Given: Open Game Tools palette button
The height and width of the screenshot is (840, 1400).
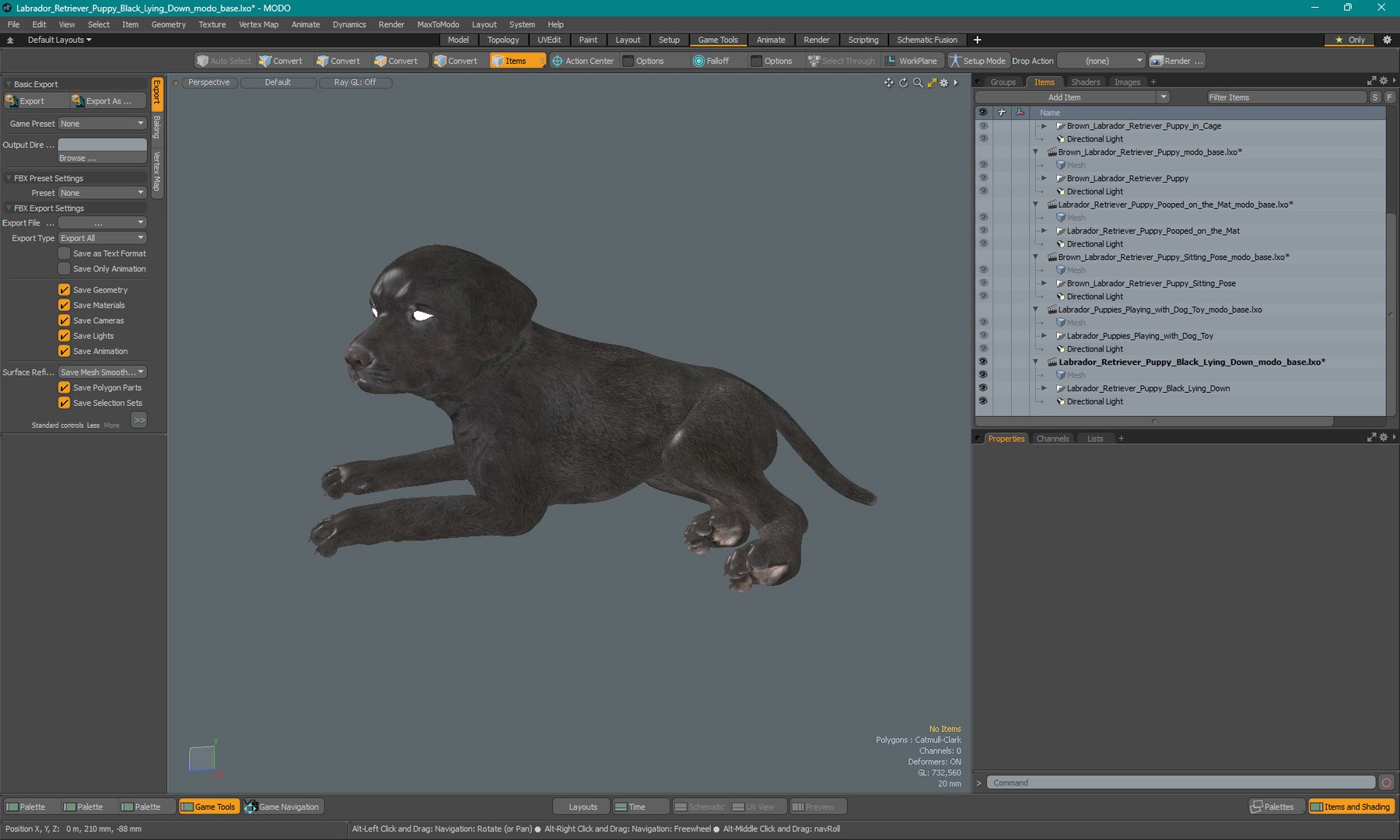Looking at the screenshot, I should coord(208,807).
